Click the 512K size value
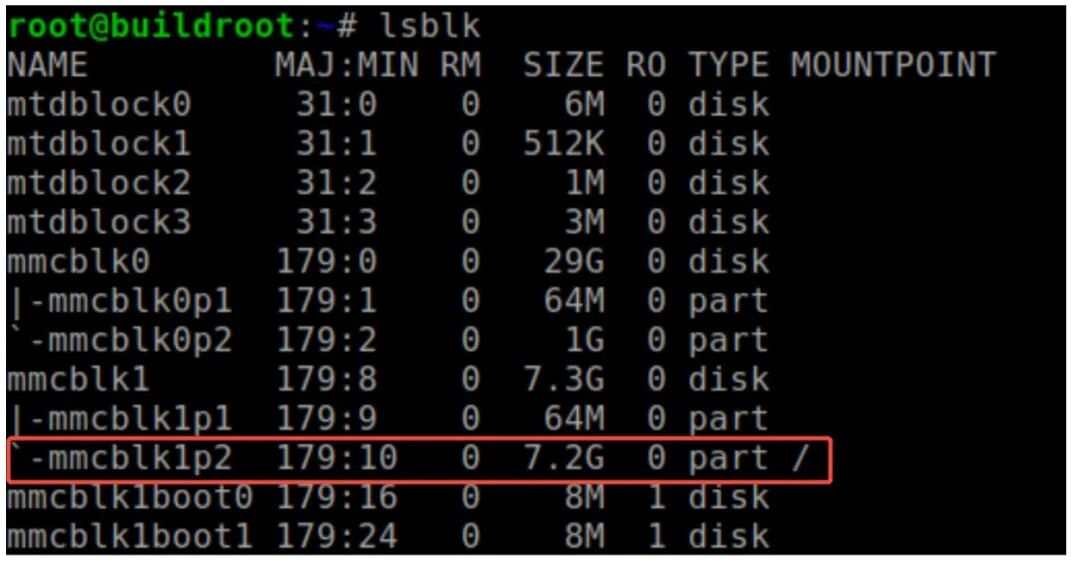1080x564 pixels. 564,144
